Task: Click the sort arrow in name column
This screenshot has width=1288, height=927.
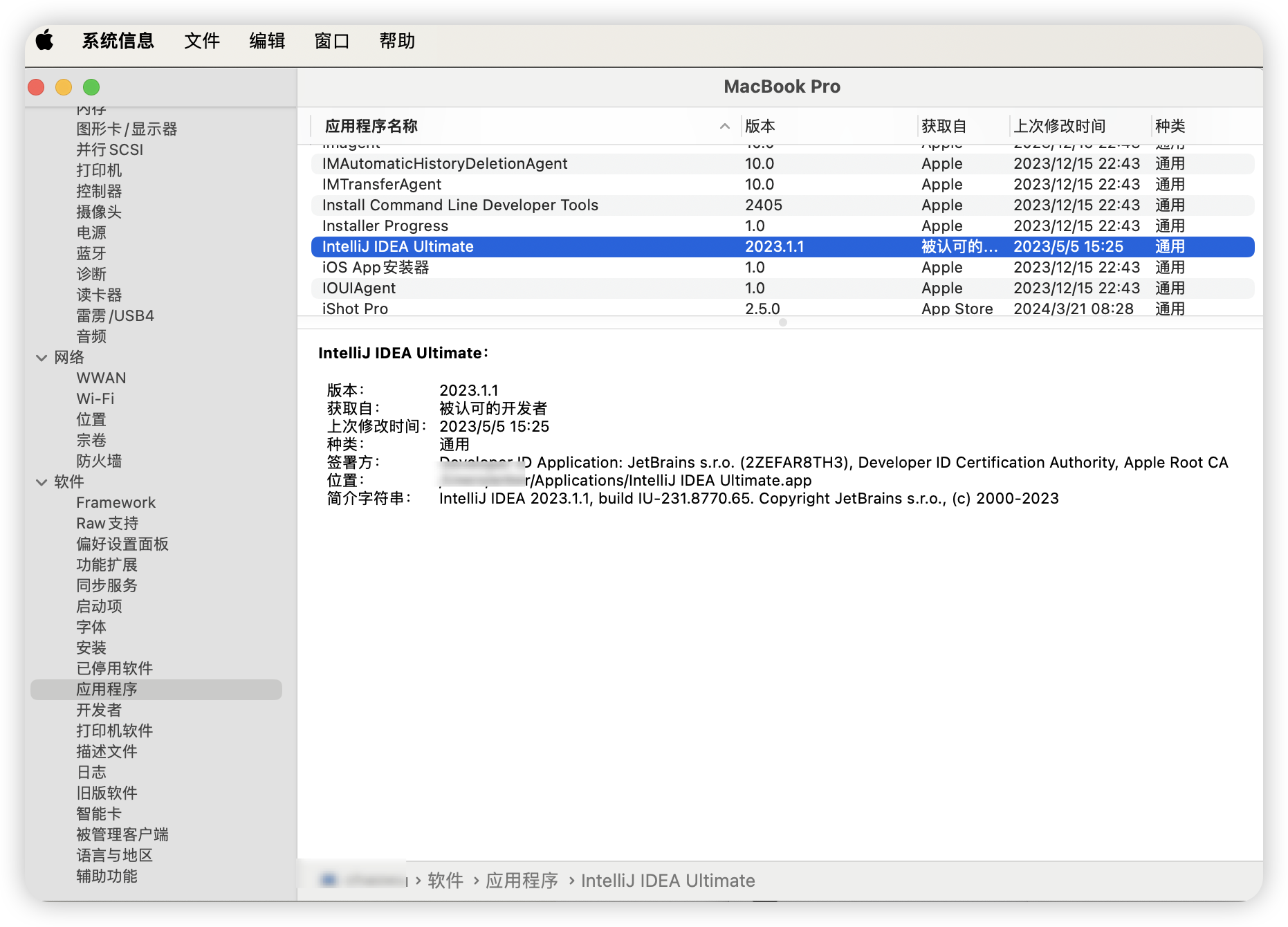Action: 724,126
